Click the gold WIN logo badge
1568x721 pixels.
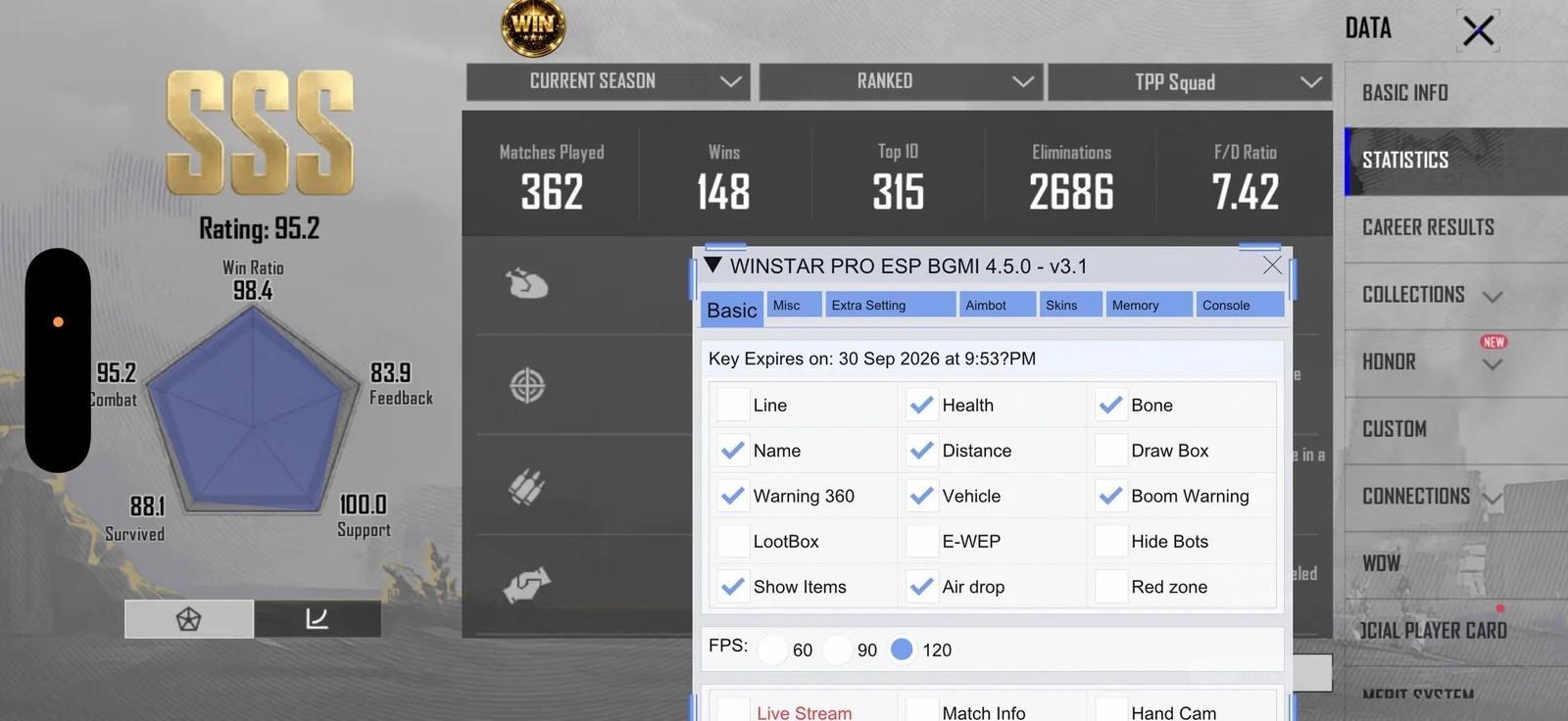[533, 26]
